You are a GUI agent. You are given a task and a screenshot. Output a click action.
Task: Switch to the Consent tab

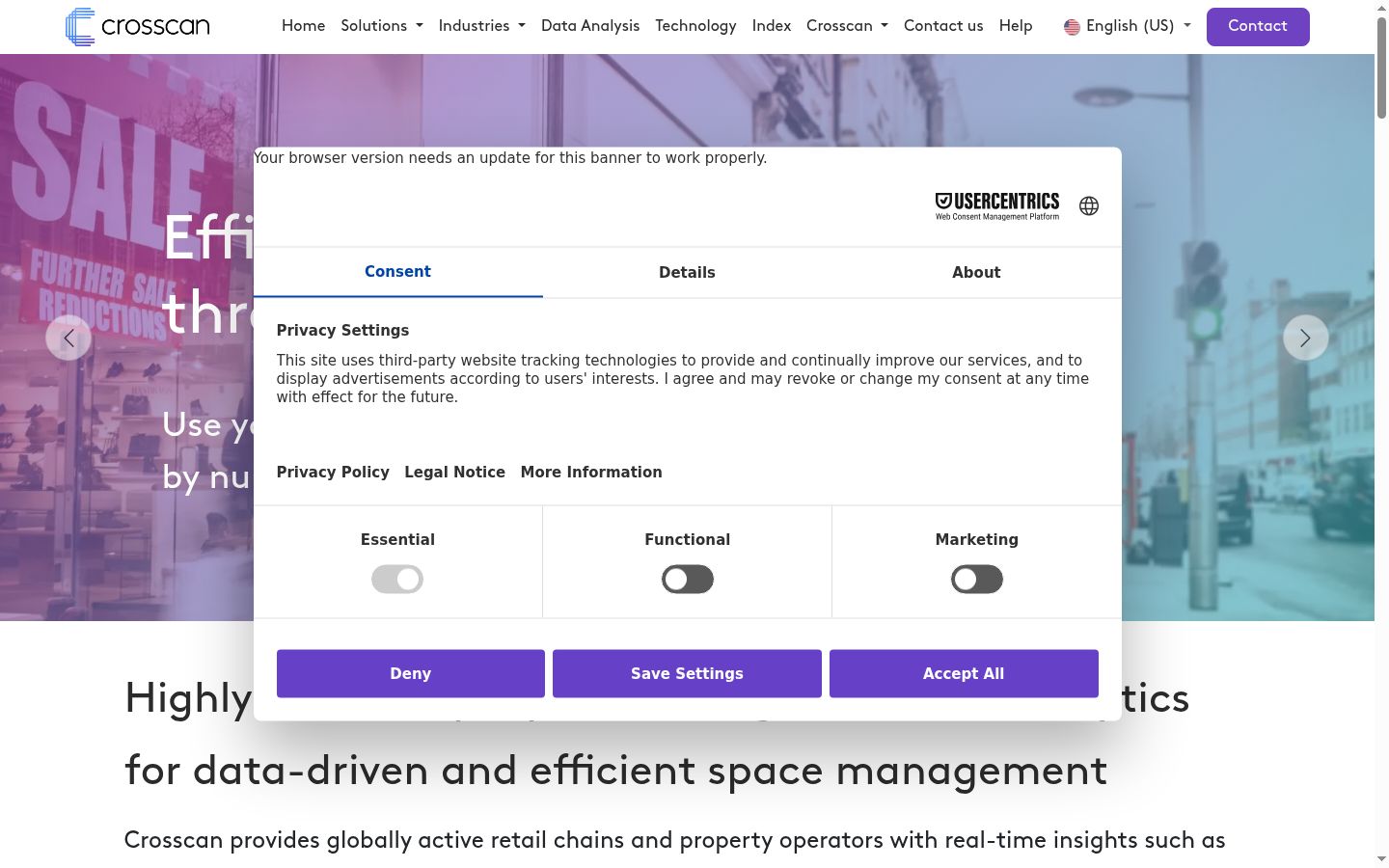click(x=398, y=272)
